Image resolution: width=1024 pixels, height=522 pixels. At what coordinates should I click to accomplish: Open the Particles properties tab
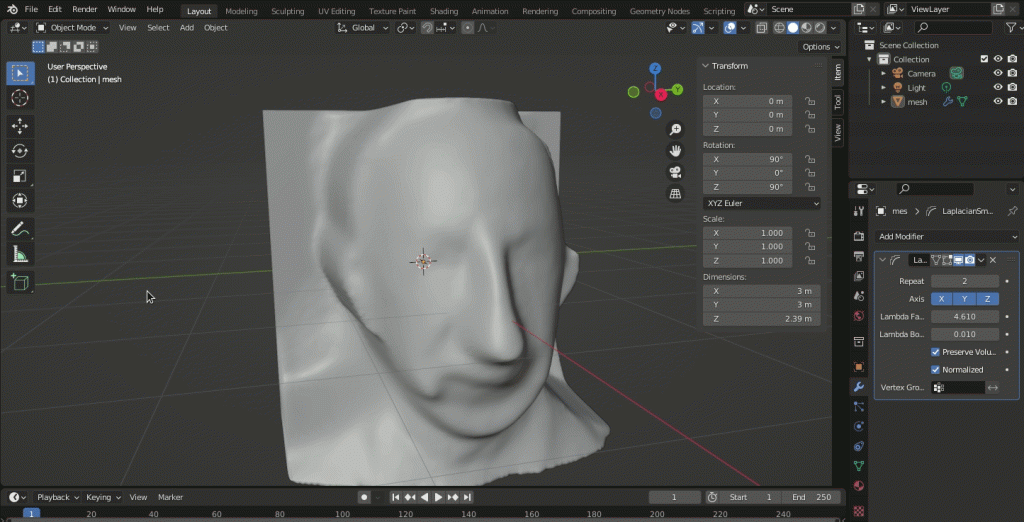tap(859, 406)
